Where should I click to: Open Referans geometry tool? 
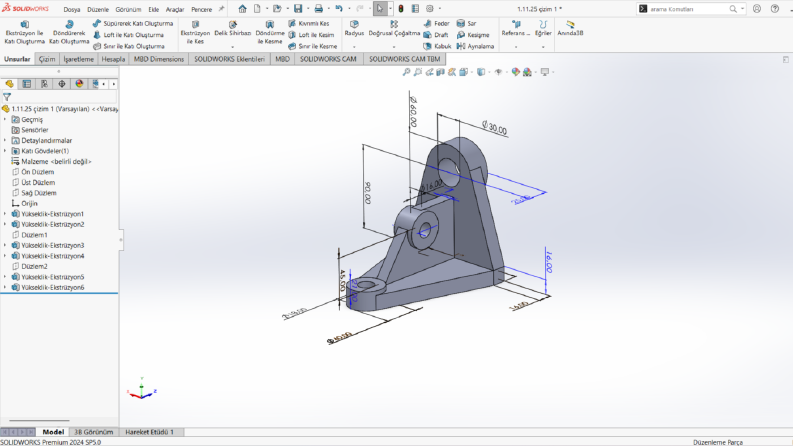click(516, 28)
